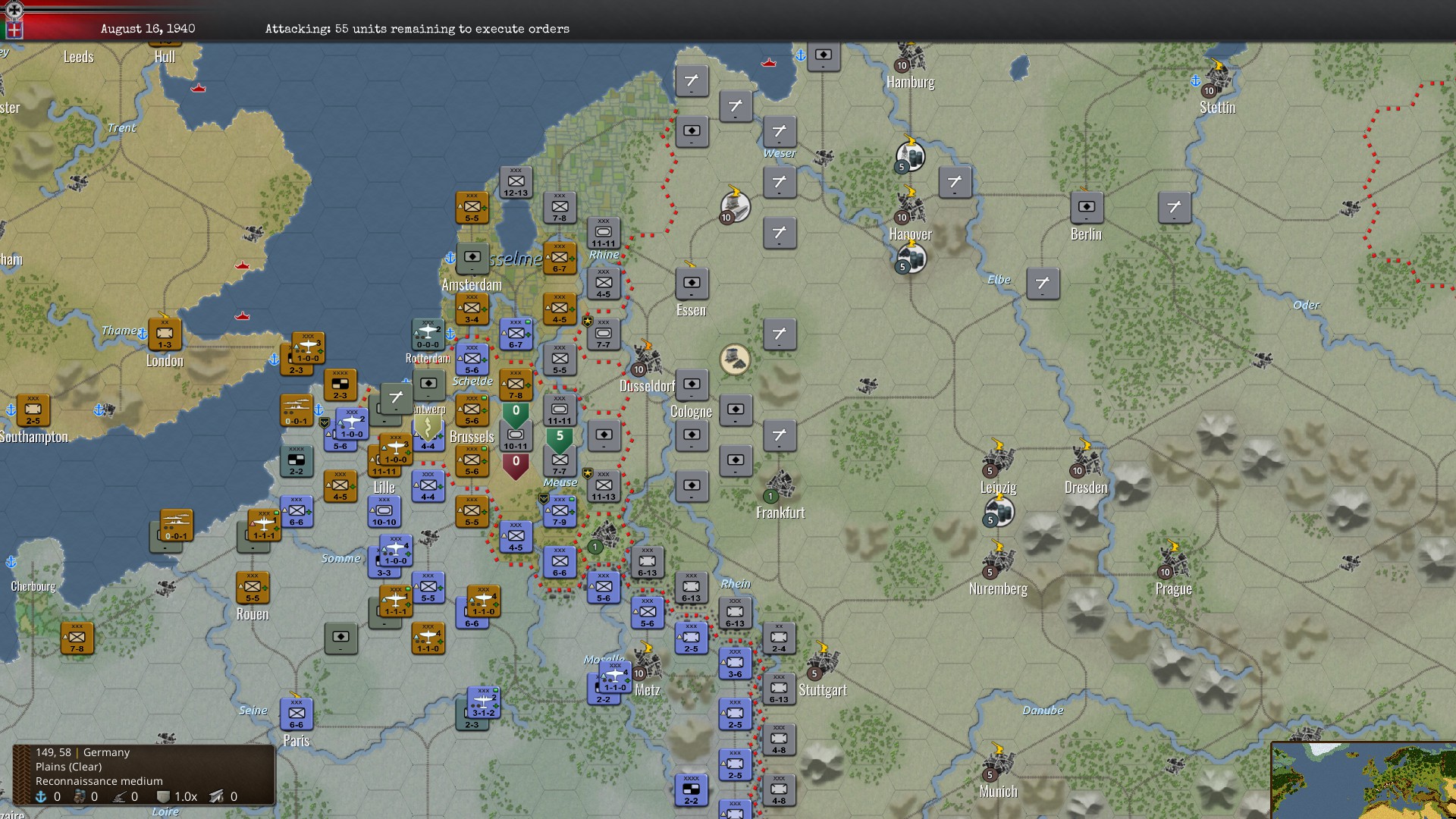The width and height of the screenshot is (1456, 819).
Task: Select the gray 11-13 infantry by Meuse
Action: 604,486
